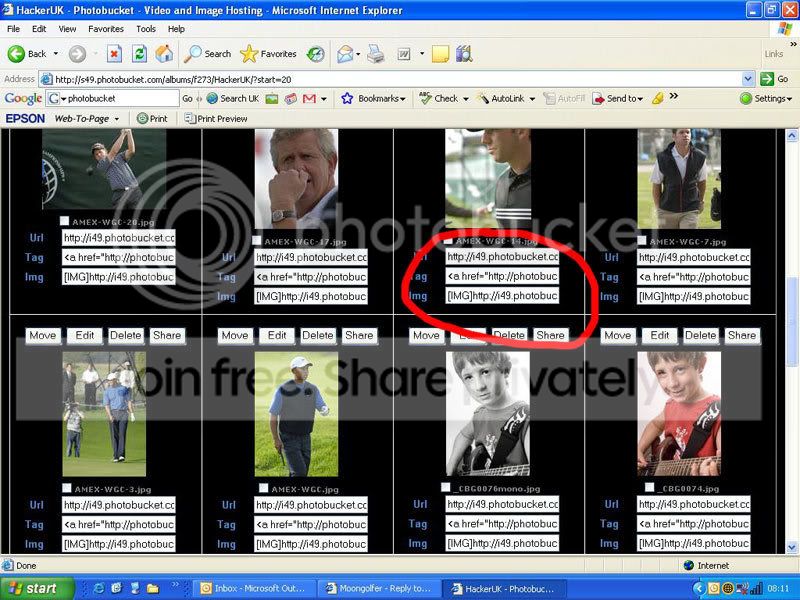Image resolution: width=800 pixels, height=600 pixels.
Task: Go to the Home page icon
Action: coord(164,54)
